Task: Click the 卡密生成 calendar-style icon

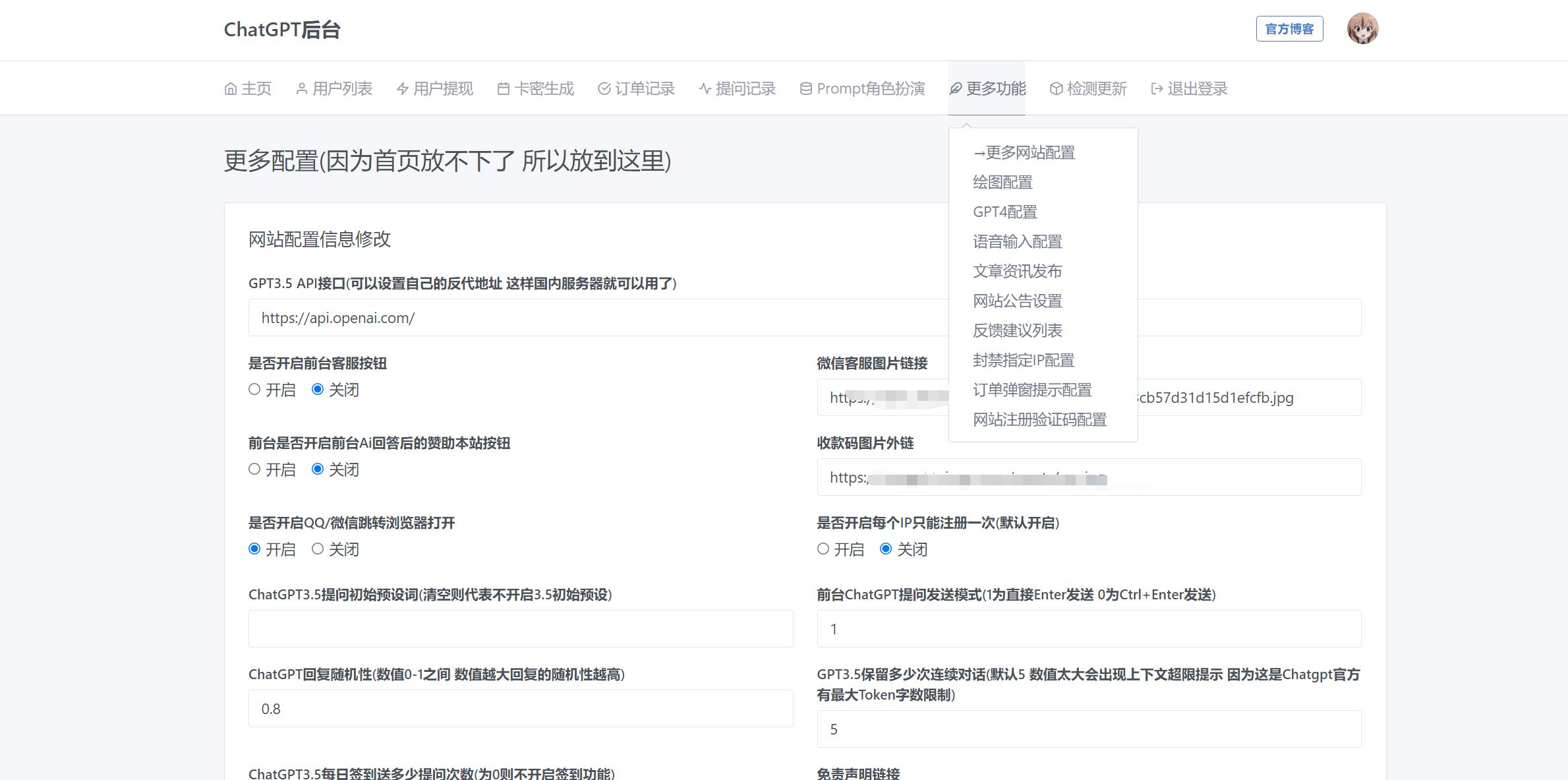Action: pyautogui.click(x=504, y=88)
